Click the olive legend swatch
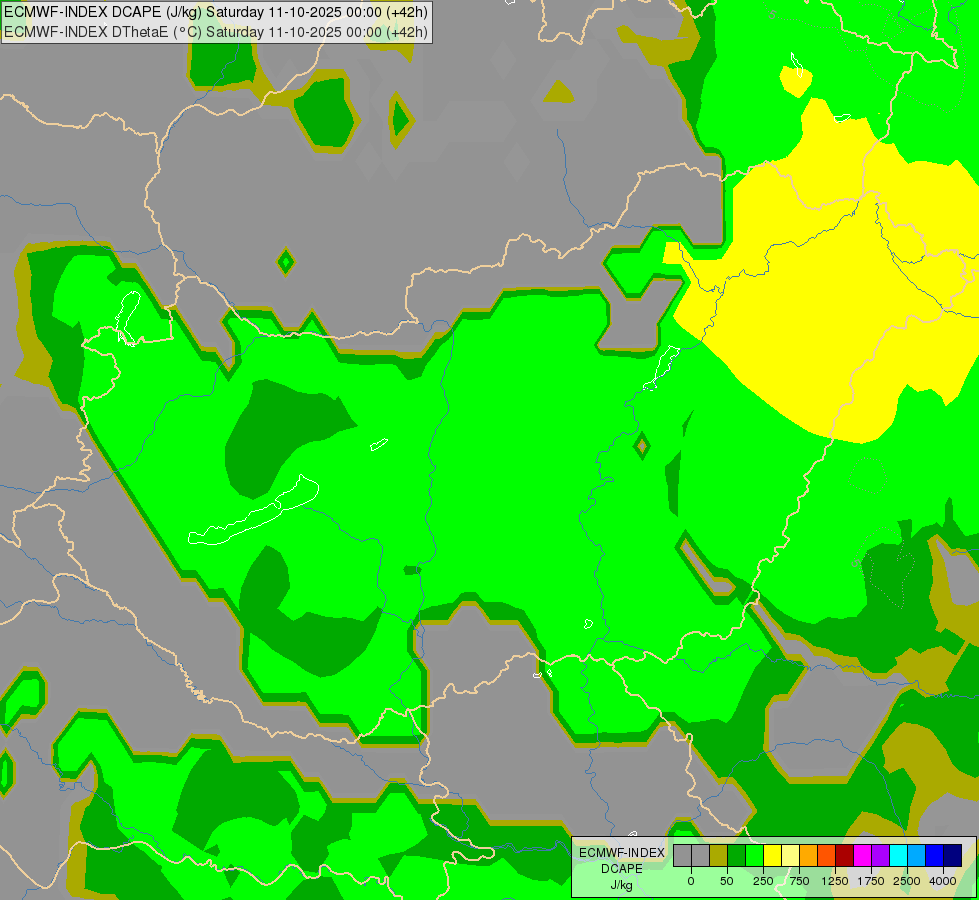Image resolution: width=979 pixels, height=900 pixels. 719,855
